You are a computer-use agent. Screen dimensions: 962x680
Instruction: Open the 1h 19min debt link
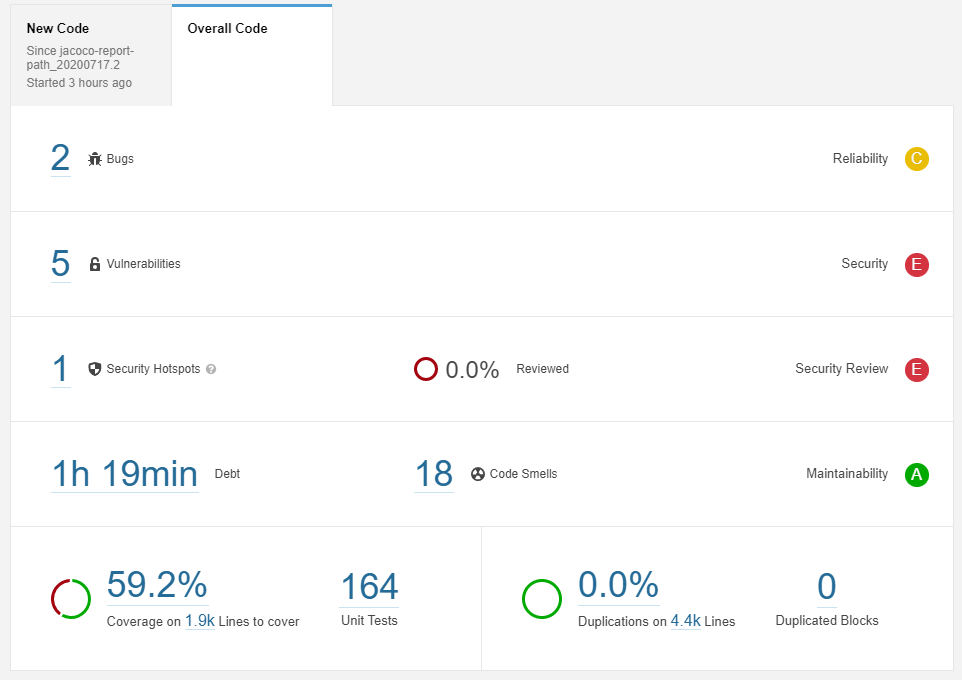click(125, 474)
